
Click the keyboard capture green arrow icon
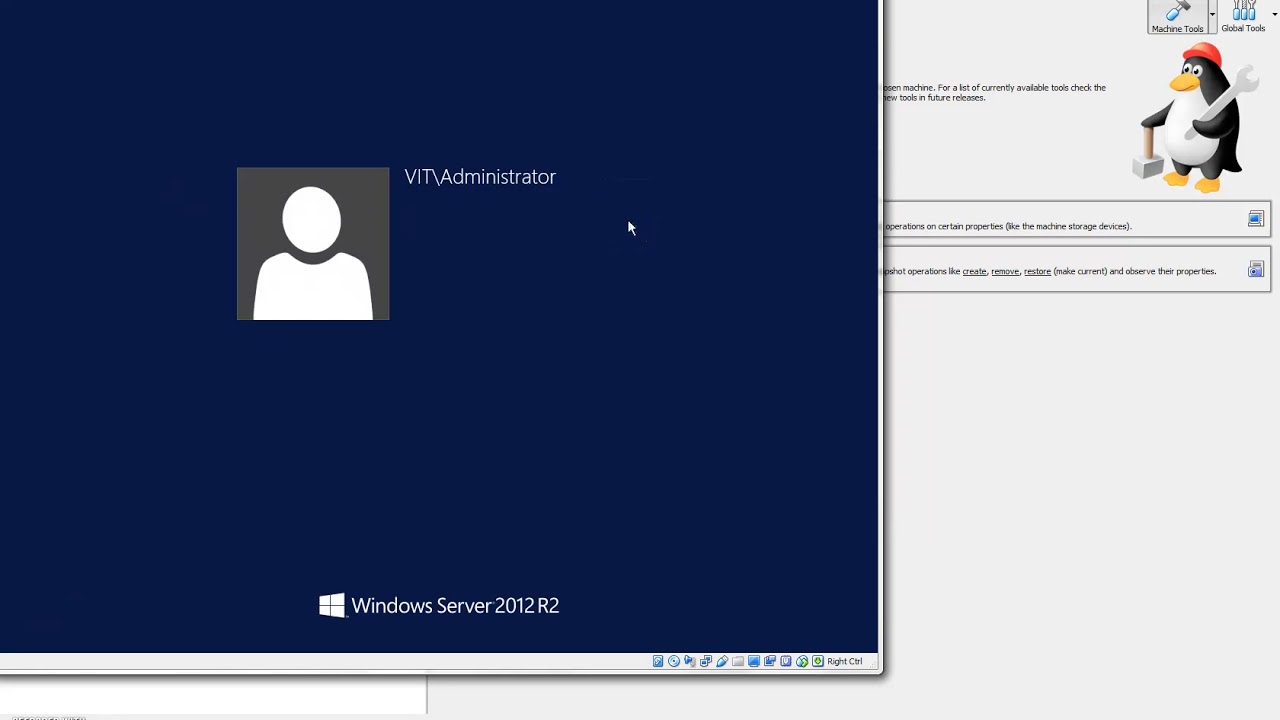(818, 661)
